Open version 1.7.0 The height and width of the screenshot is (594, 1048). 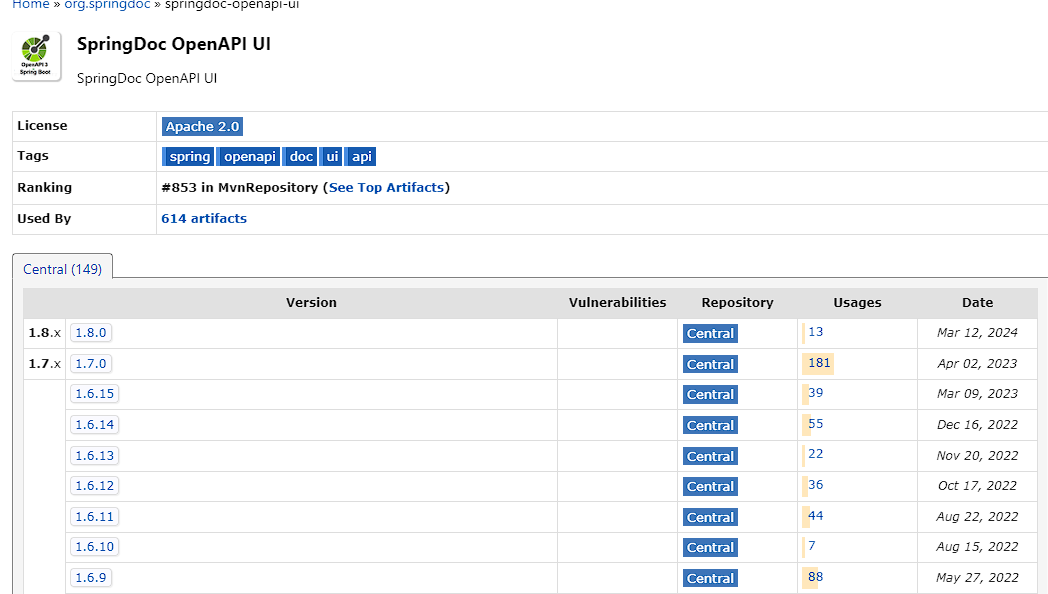tap(91, 363)
